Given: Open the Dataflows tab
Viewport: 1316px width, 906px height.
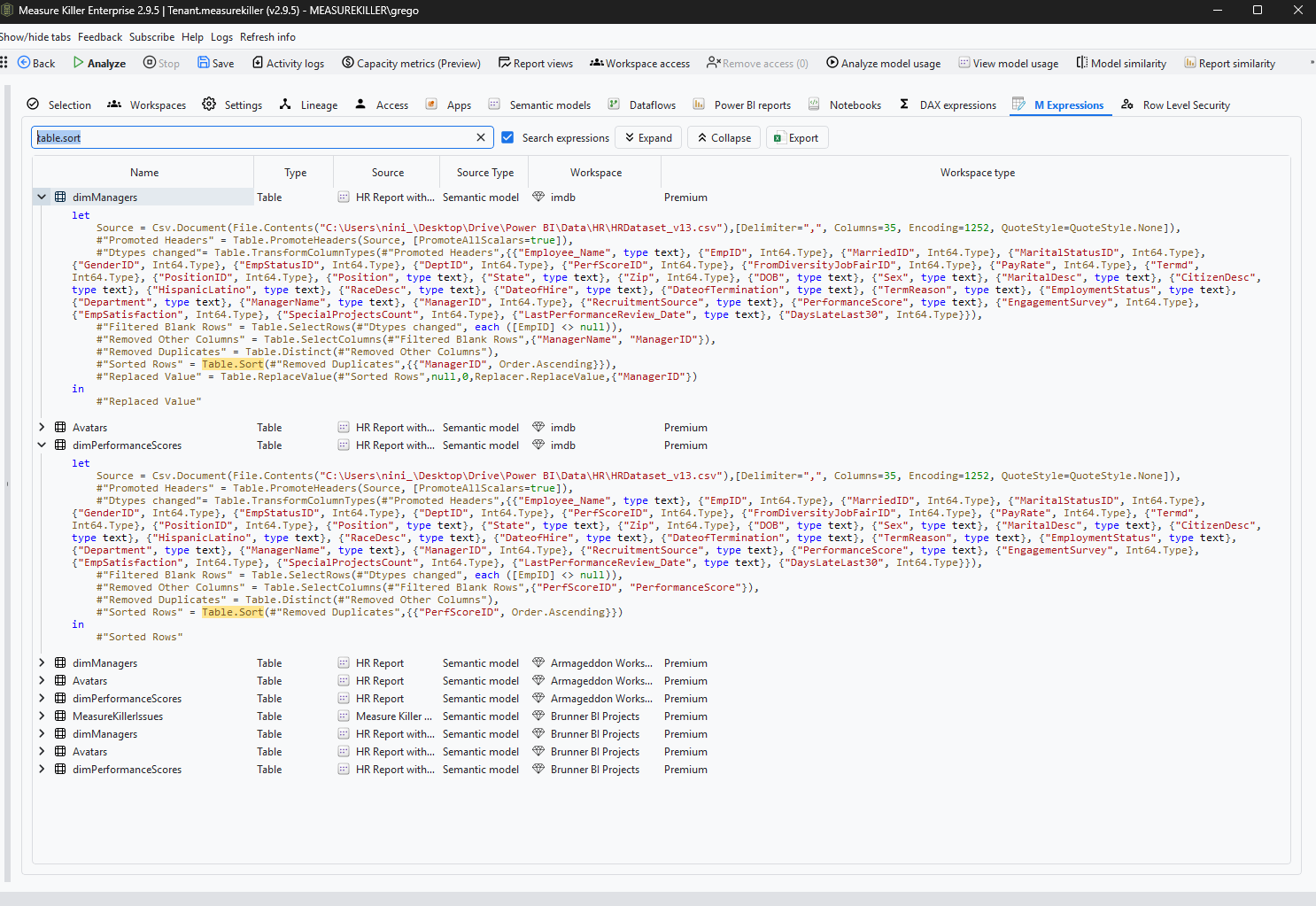Looking at the screenshot, I should pos(642,105).
